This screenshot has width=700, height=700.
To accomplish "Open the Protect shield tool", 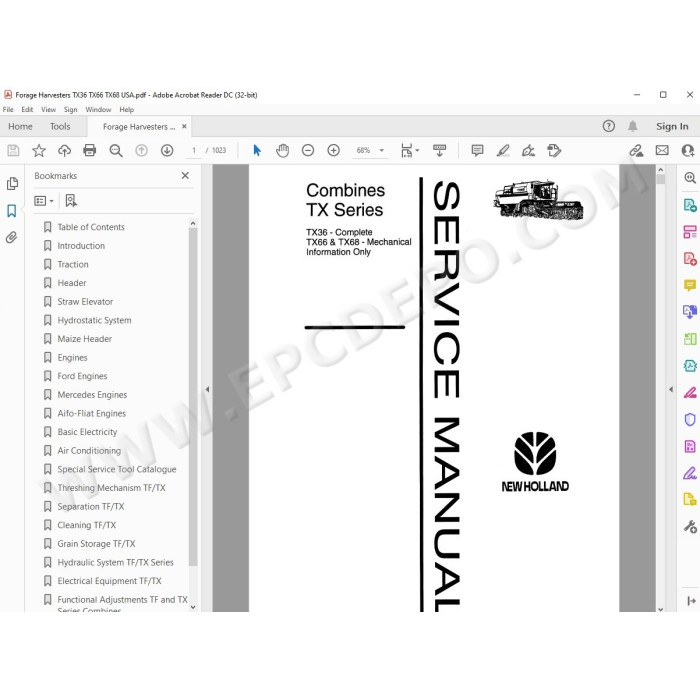I will coord(690,420).
